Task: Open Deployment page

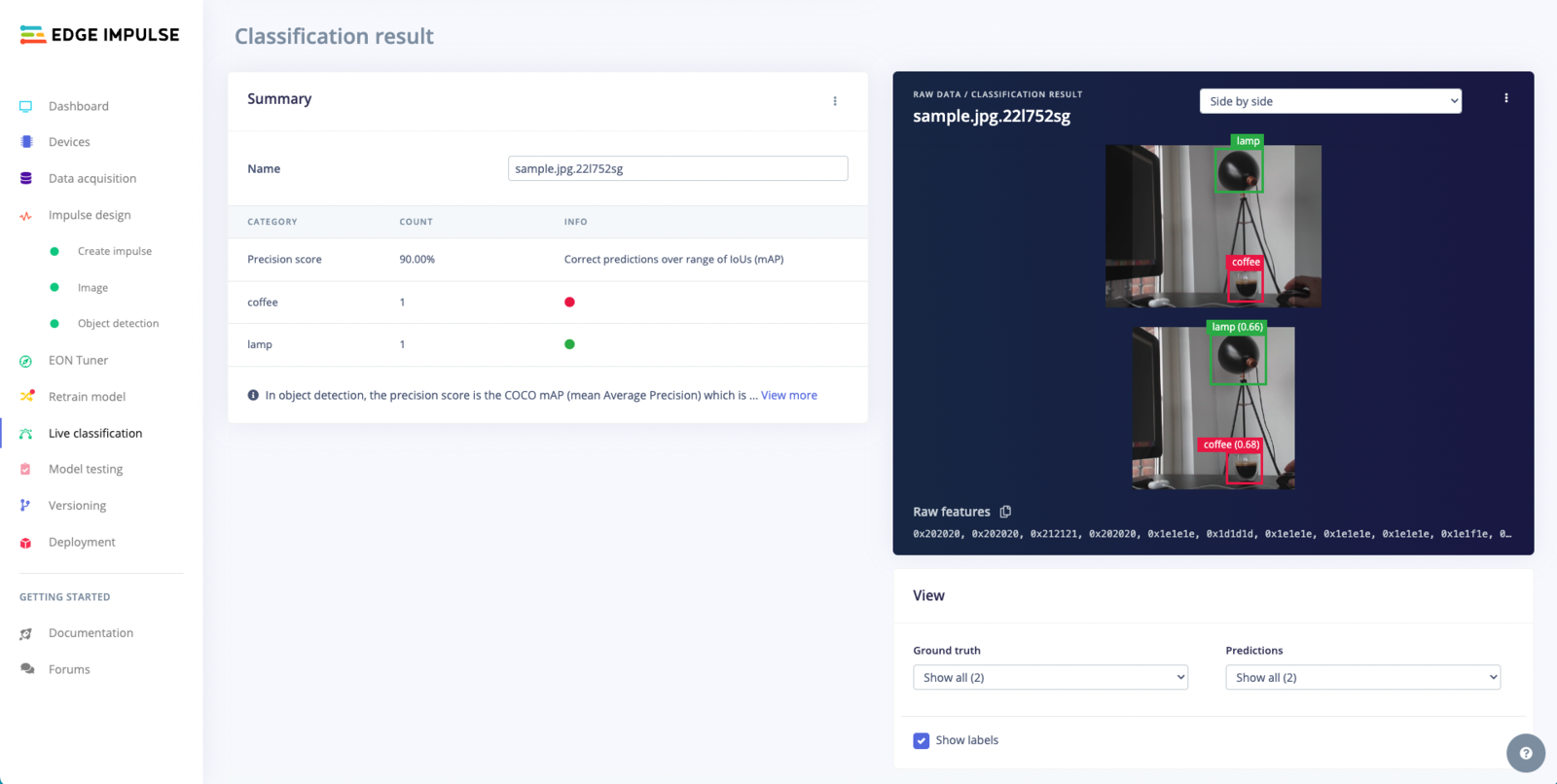Action: coord(82,543)
